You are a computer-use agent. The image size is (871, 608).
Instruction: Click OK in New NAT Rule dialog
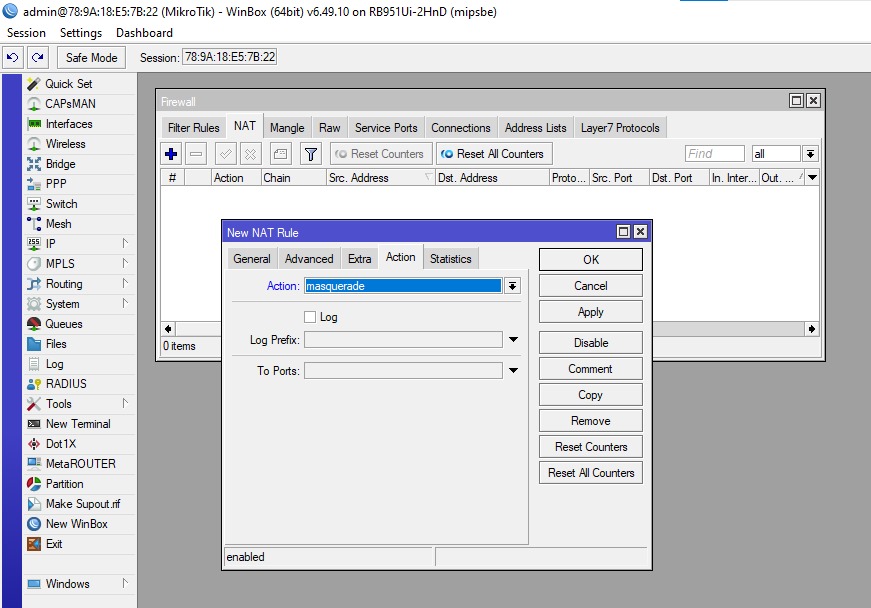590,259
